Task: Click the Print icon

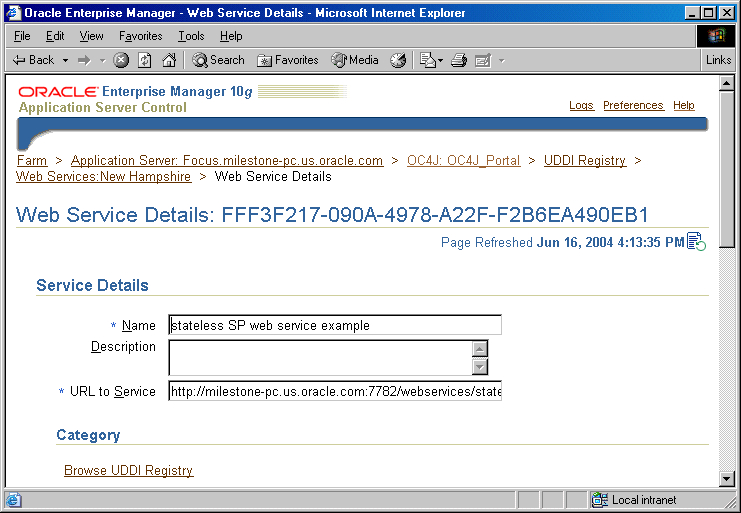Action: (x=458, y=60)
